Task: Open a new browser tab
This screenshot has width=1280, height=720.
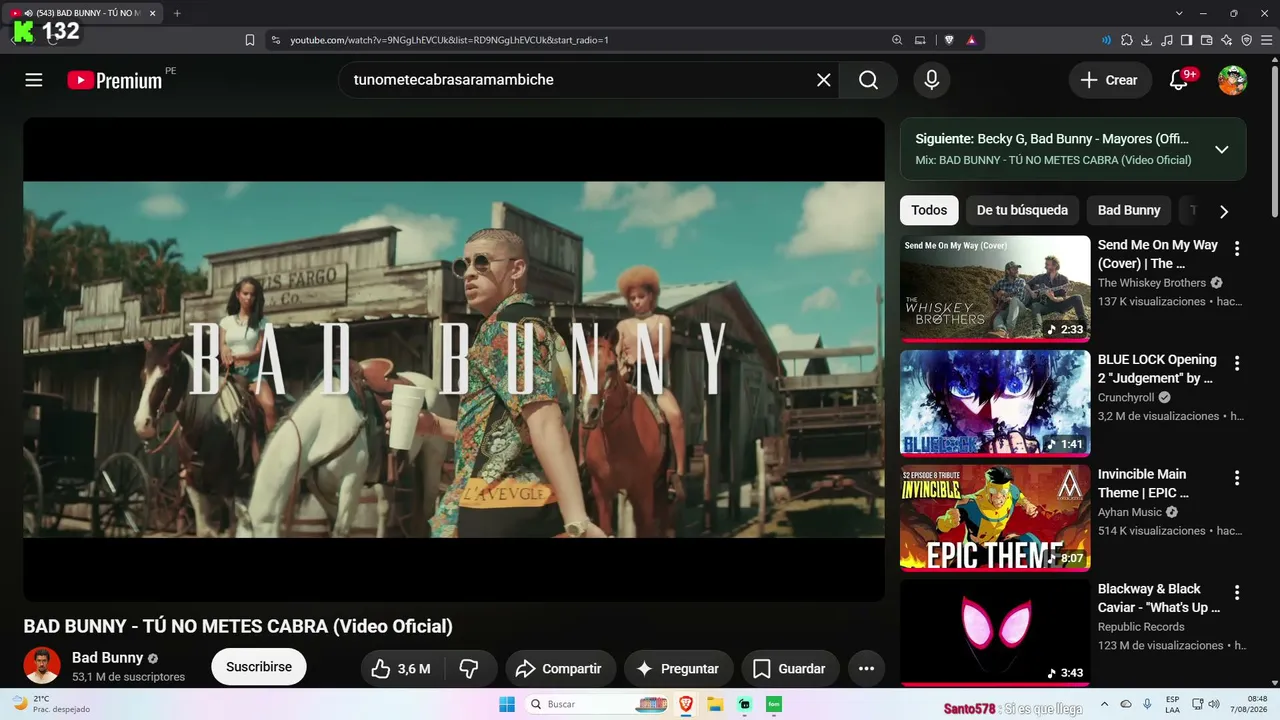Action: click(177, 13)
